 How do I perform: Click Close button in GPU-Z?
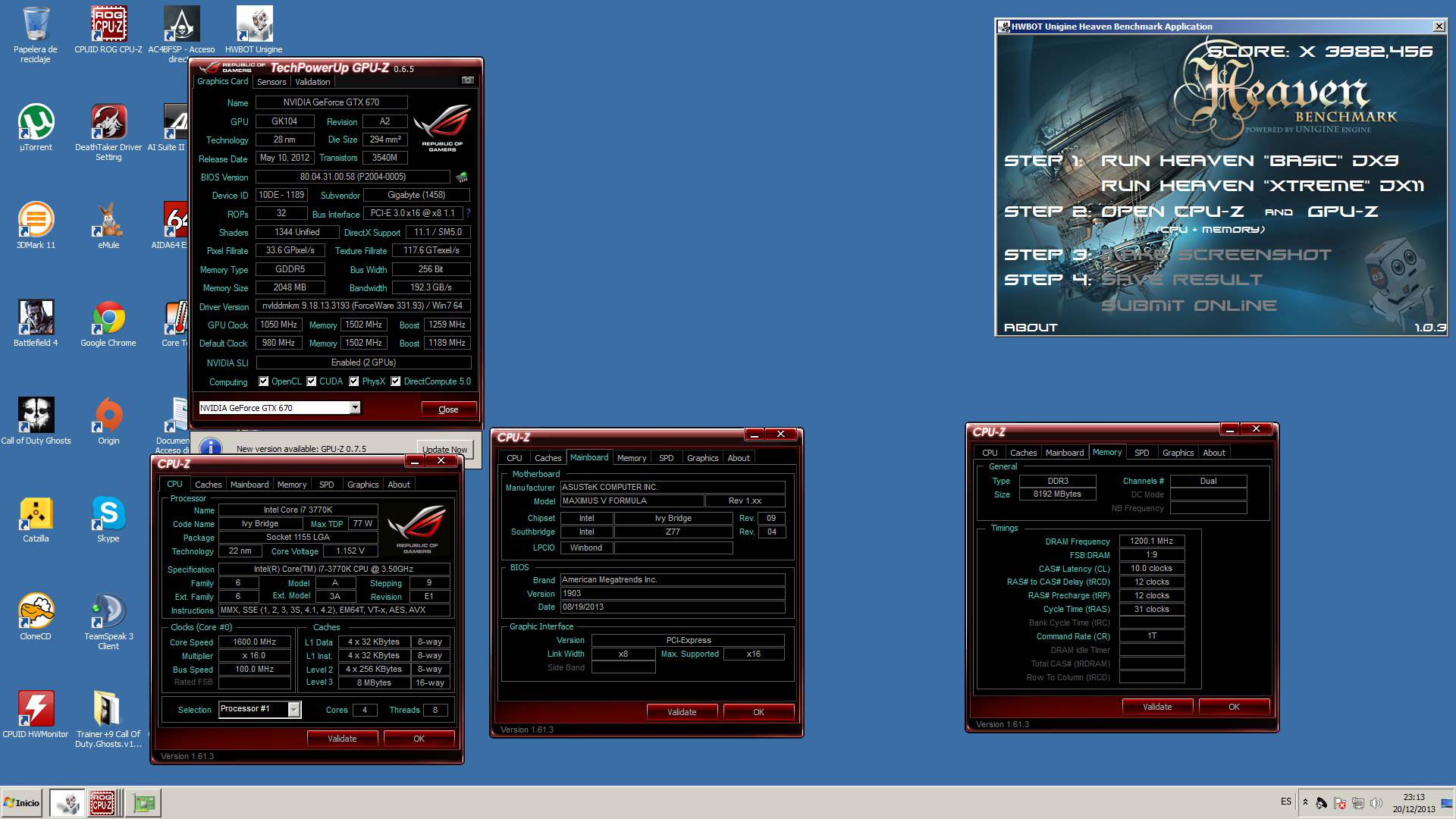[448, 409]
